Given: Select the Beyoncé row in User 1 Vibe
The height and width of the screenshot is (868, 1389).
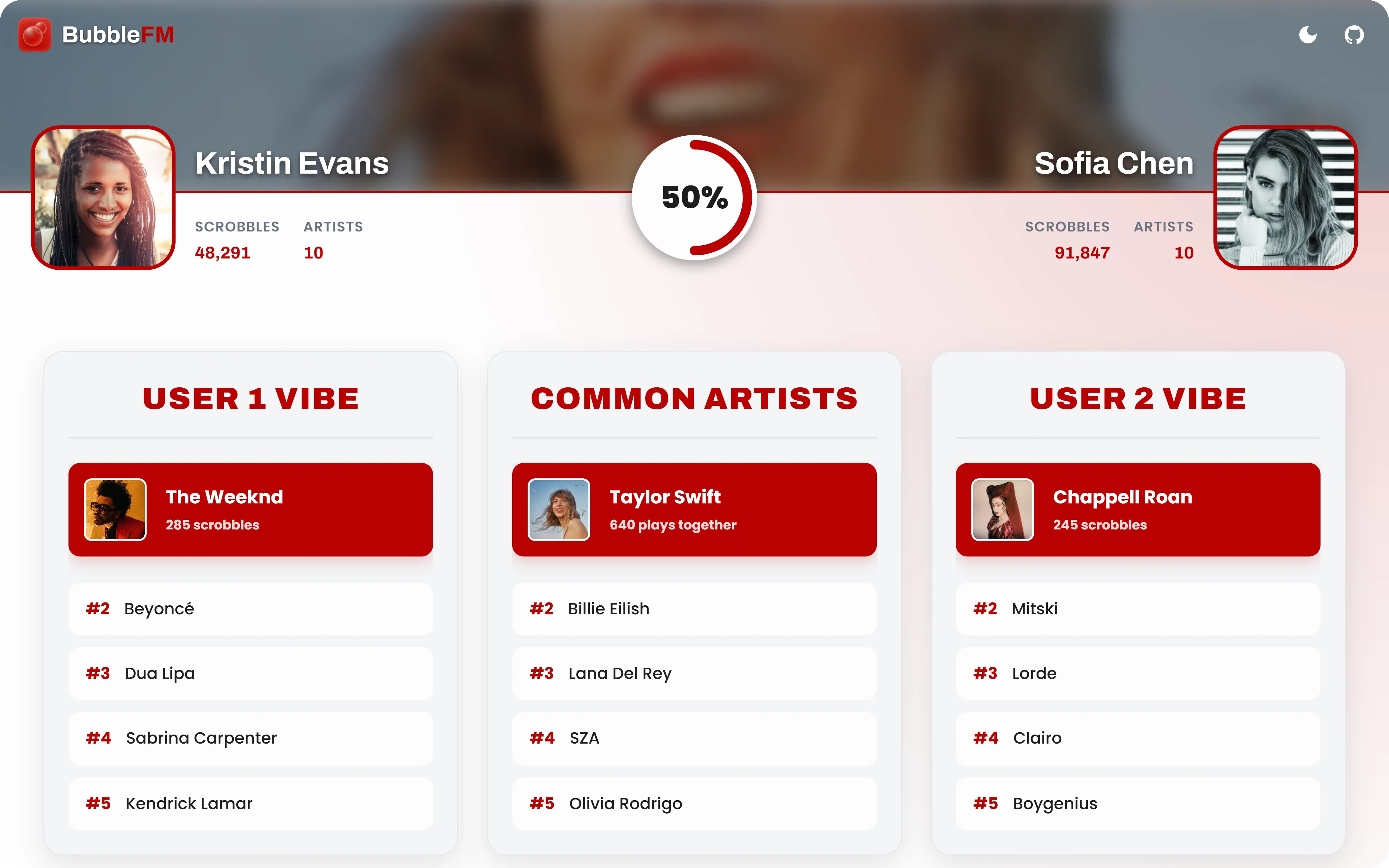Looking at the screenshot, I should click(x=251, y=609).
